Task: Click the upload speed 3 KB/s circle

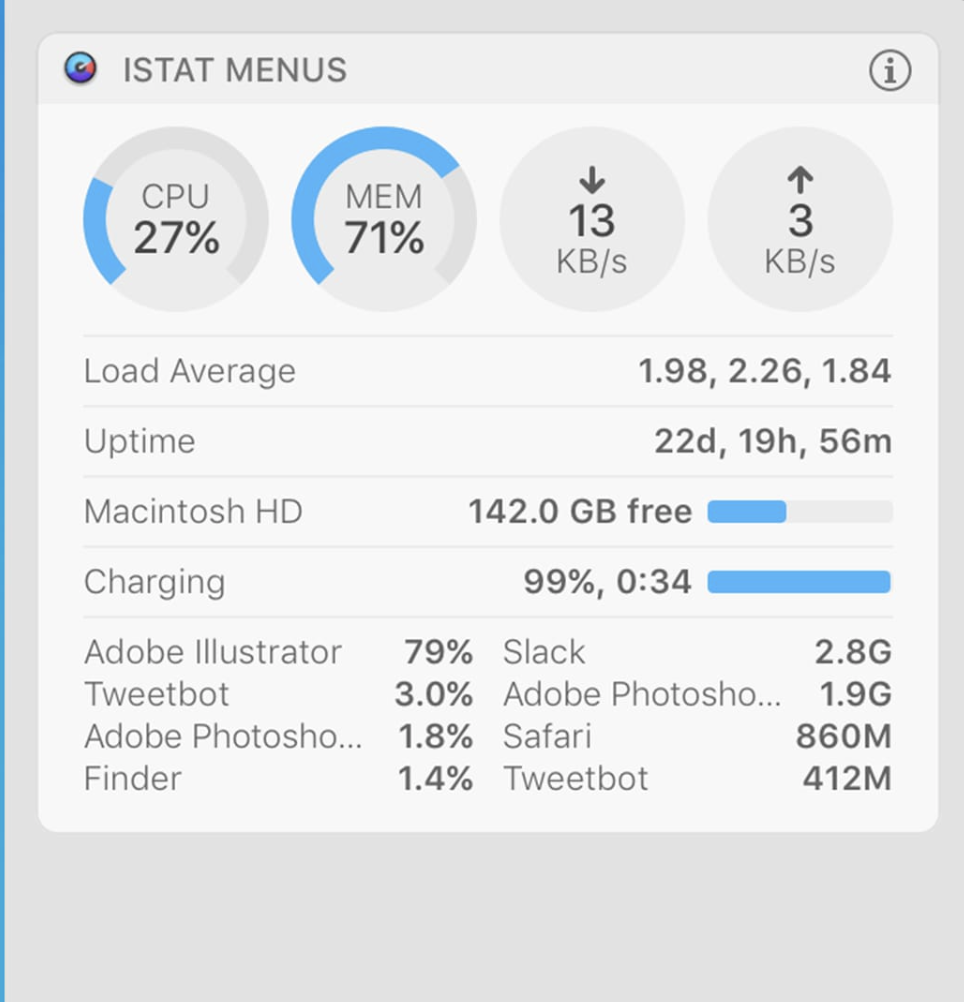Action: click(x=800, y=220)
